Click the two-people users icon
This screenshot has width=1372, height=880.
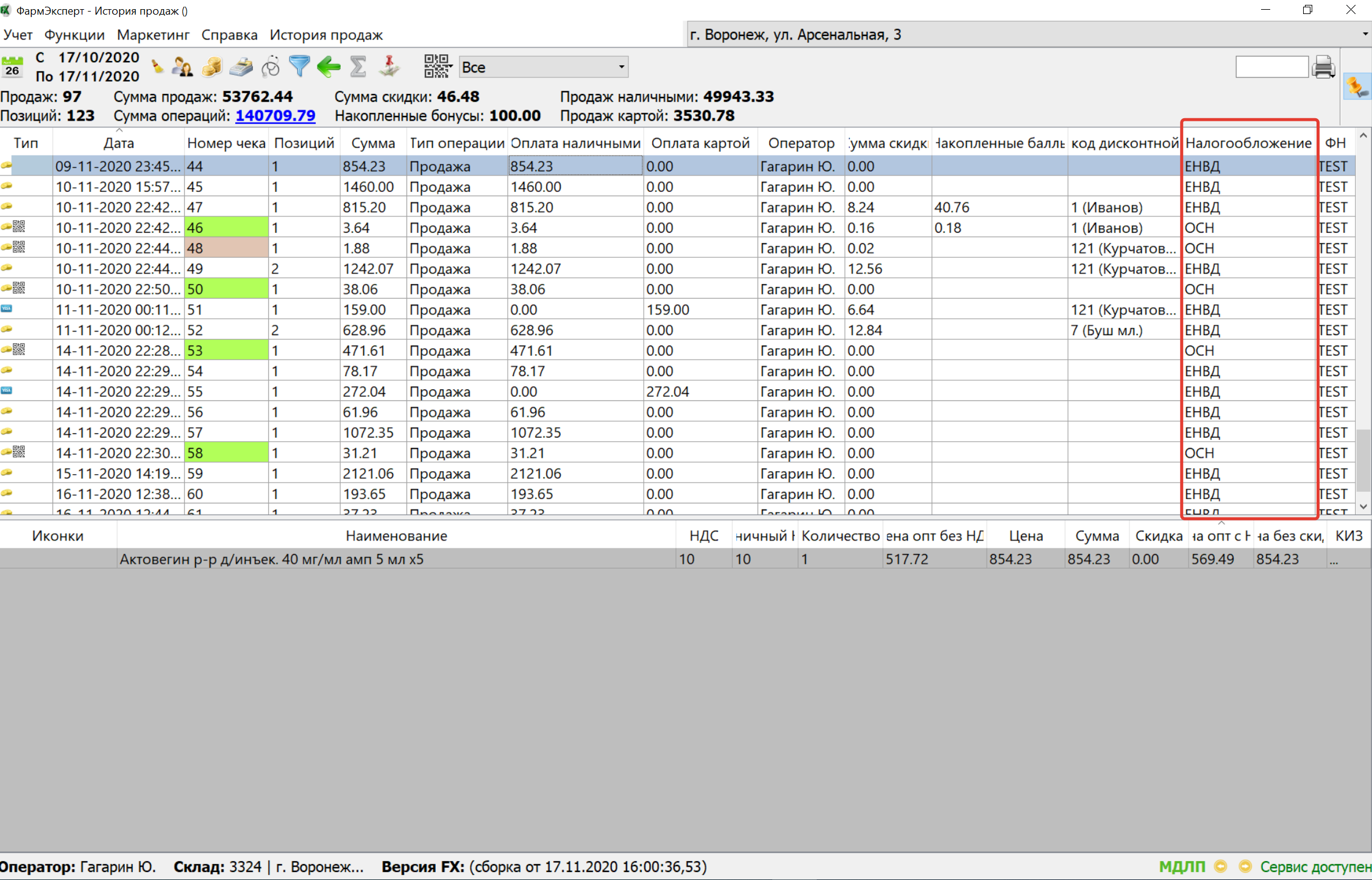182,66
